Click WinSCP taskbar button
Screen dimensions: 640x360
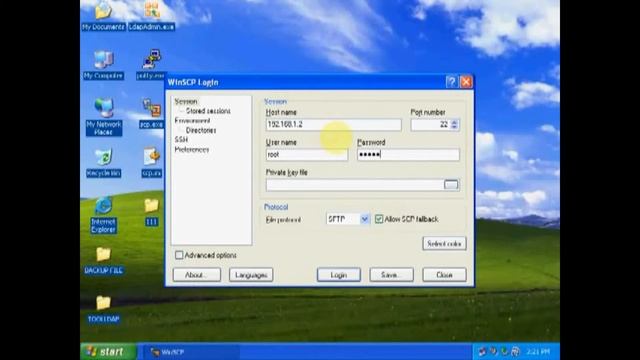(191, 352)
